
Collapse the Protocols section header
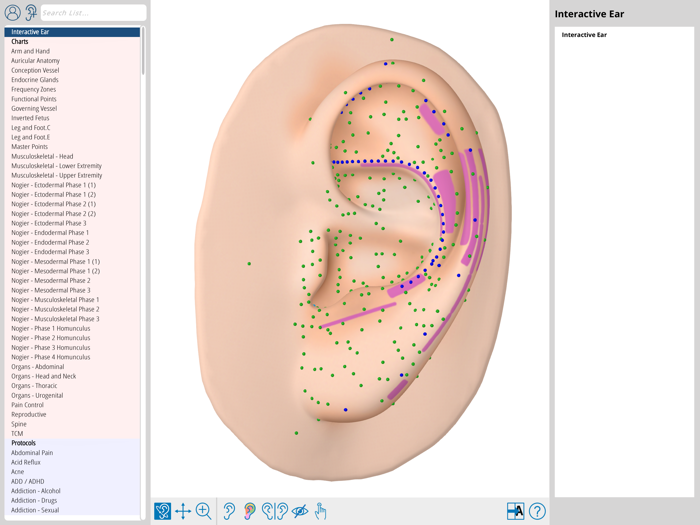click(24, 443)
